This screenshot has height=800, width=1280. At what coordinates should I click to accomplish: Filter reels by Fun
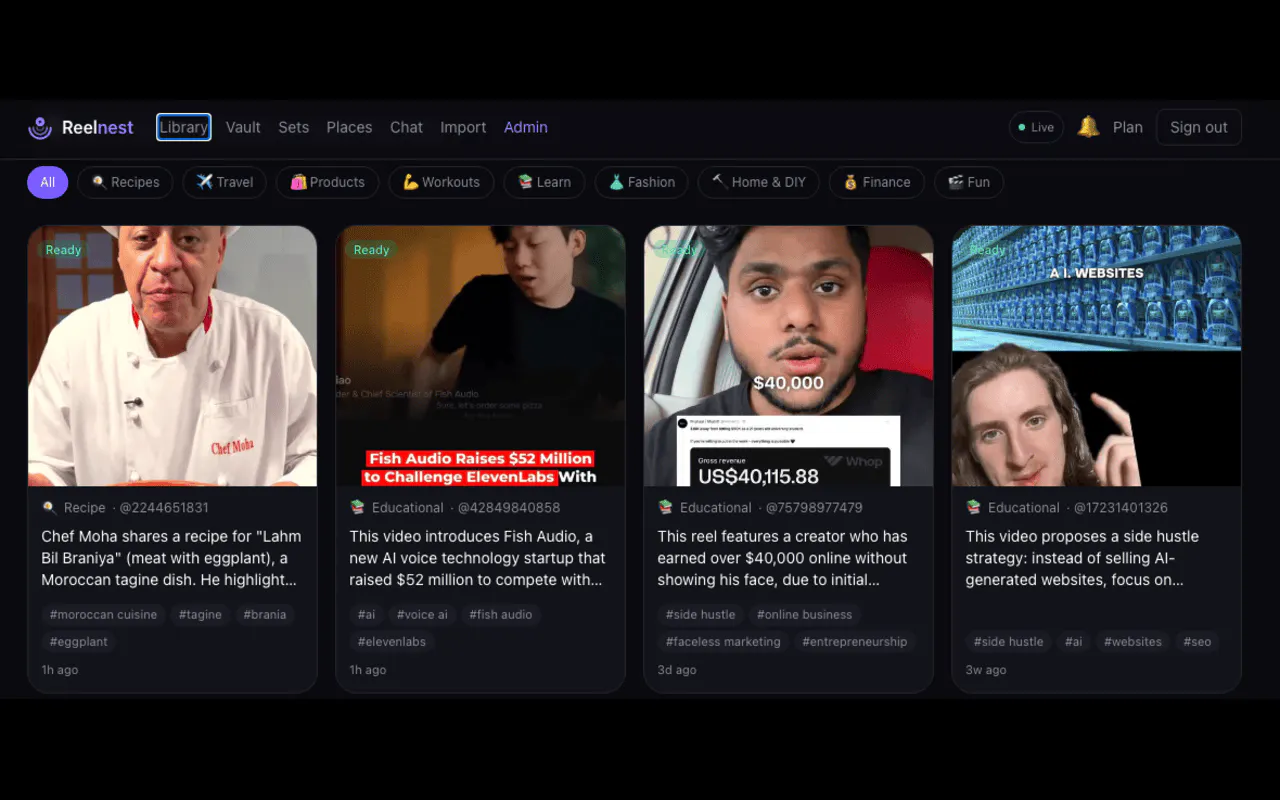(x=968, y=182)
